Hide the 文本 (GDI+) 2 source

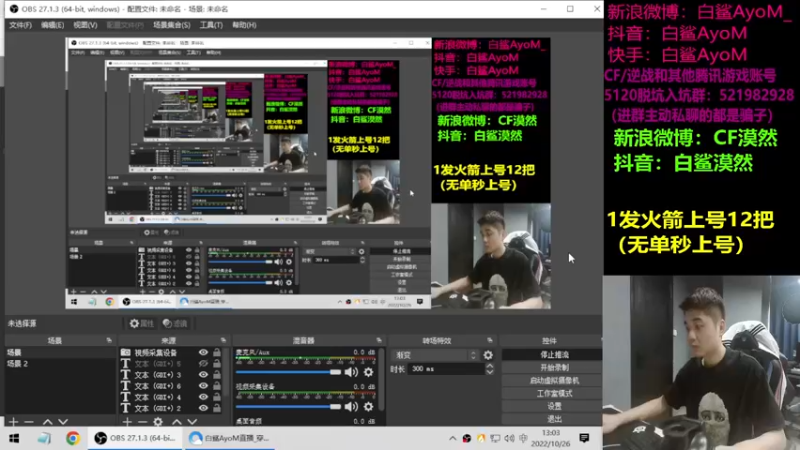pos(204,408)
